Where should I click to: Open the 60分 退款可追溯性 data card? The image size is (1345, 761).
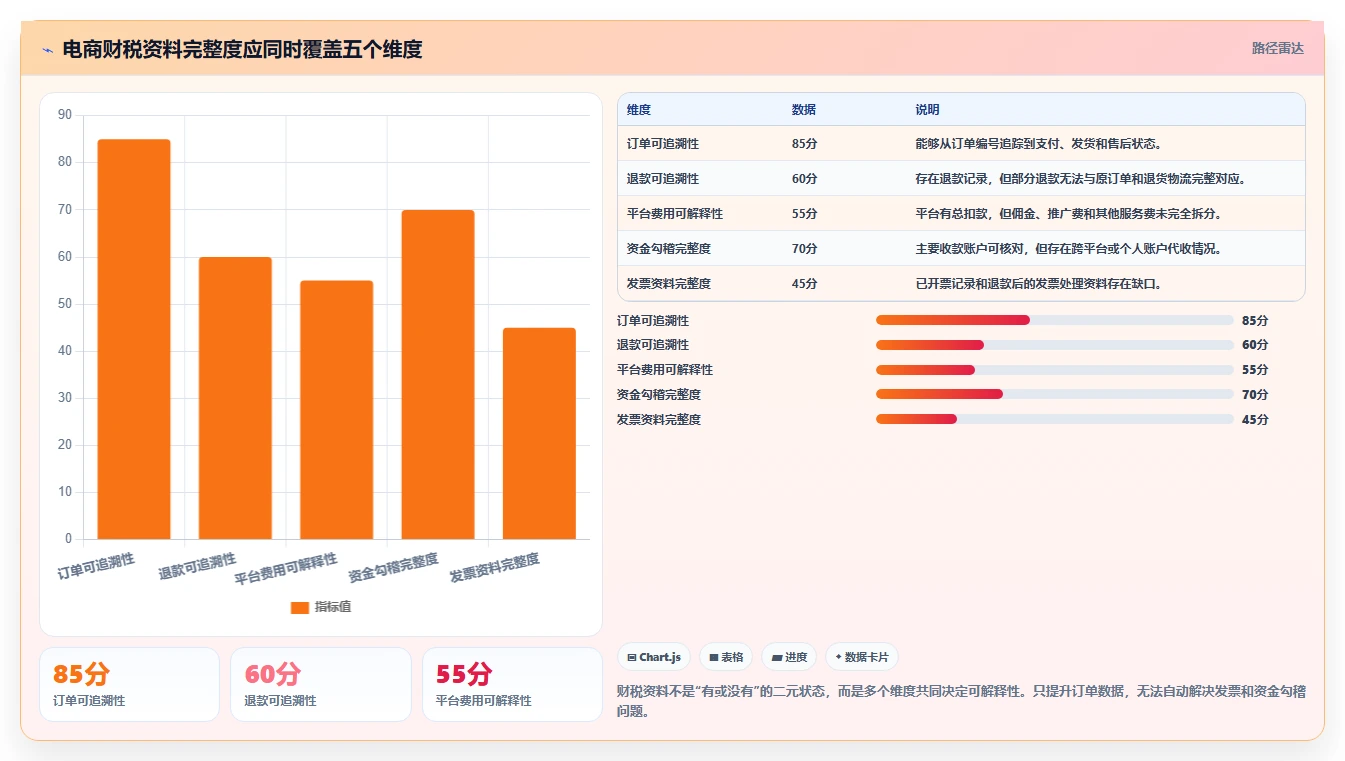321,684
